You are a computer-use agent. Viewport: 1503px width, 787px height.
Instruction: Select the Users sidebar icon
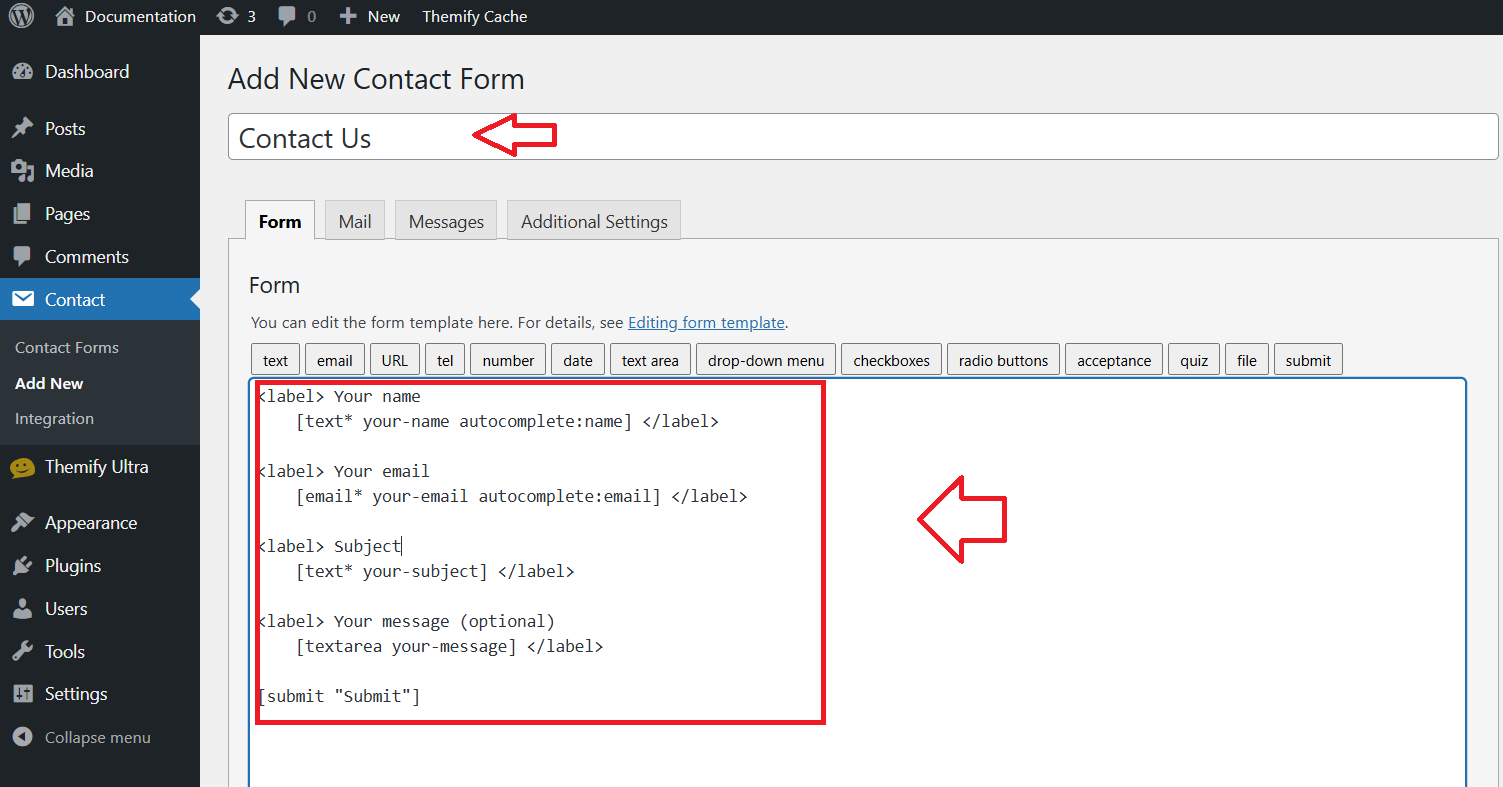(x=24, y=608)
